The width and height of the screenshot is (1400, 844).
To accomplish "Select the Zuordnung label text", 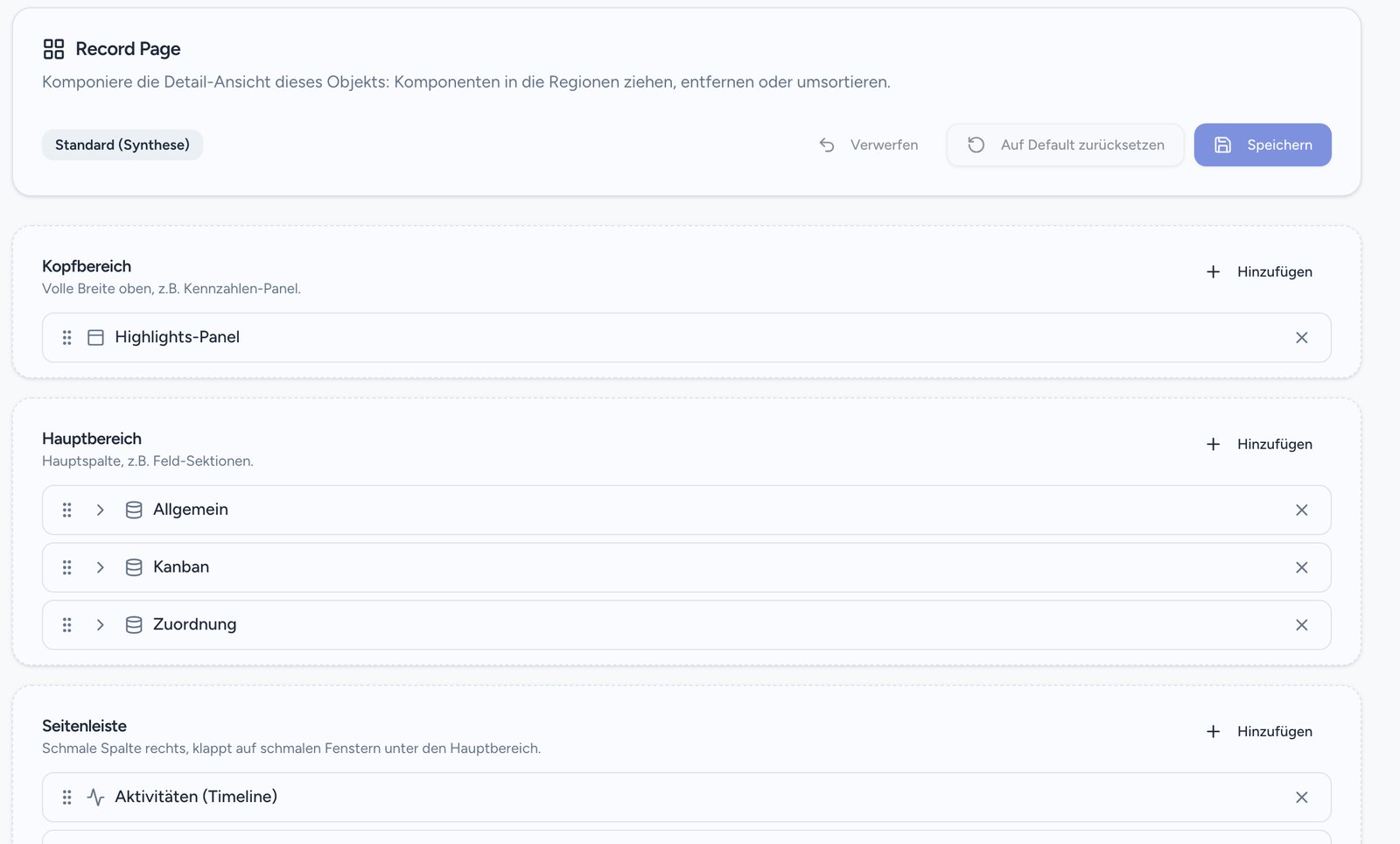I will pyautogui.click(x=195, y=624).
